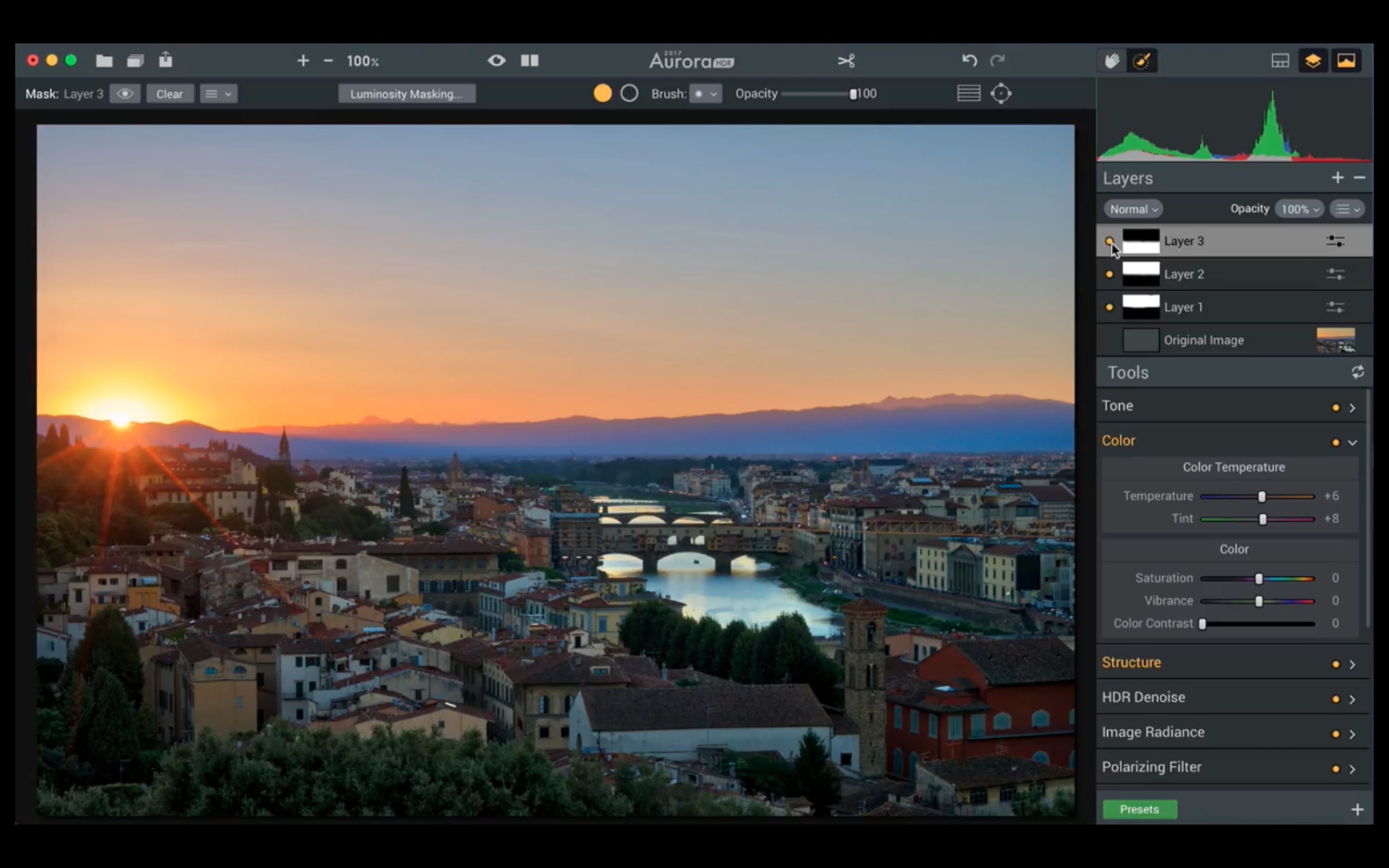Select the hand pan tool

pyautogui.click(x=1112, y=61)
